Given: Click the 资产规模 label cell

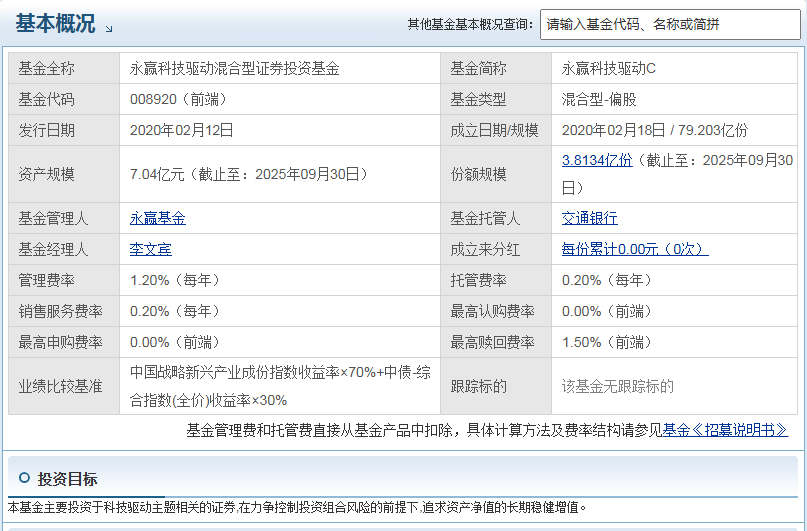Looking at the screenshot, I should point(64,174).
